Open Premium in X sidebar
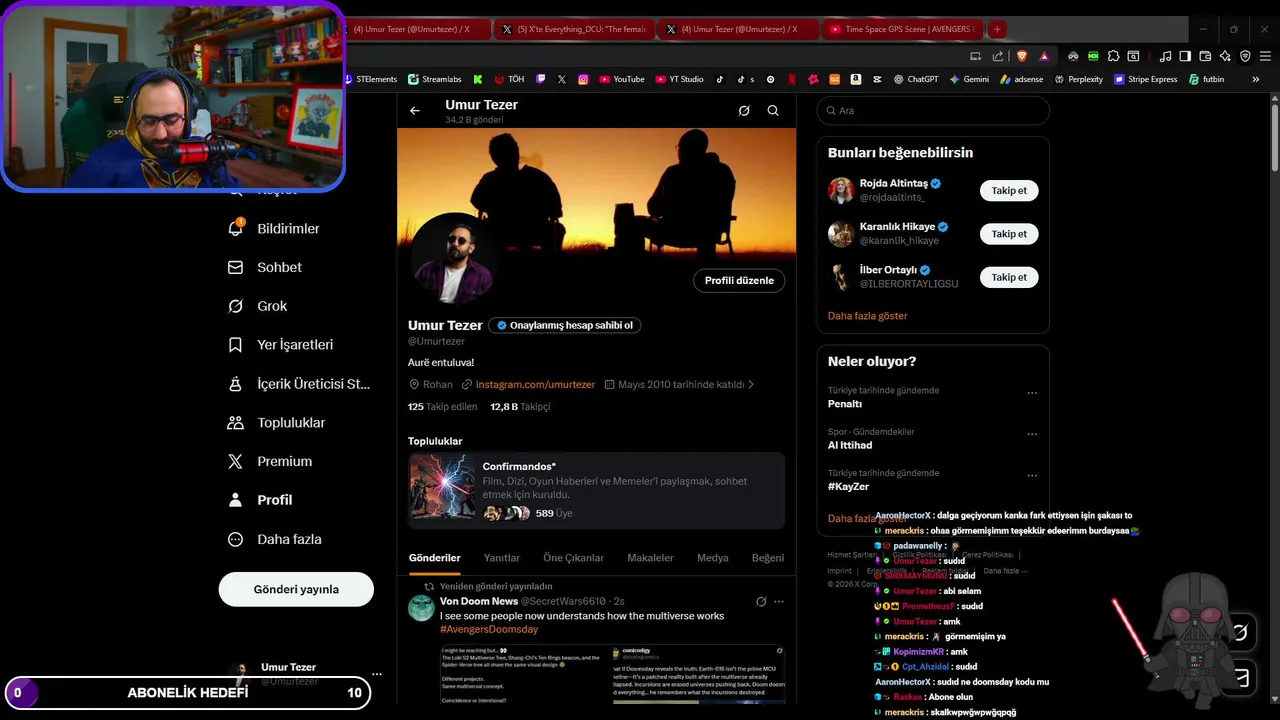 [x=270, y=461]
